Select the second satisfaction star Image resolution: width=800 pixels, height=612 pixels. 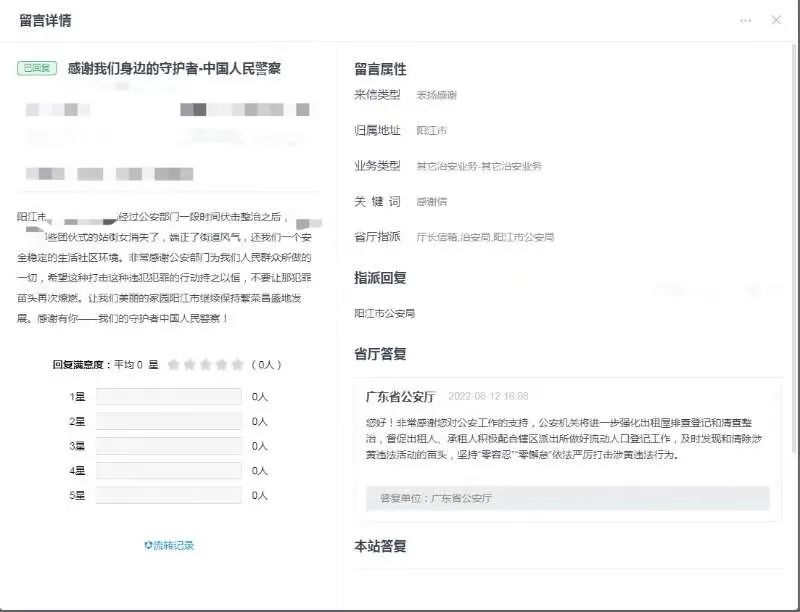click(190, 365)
